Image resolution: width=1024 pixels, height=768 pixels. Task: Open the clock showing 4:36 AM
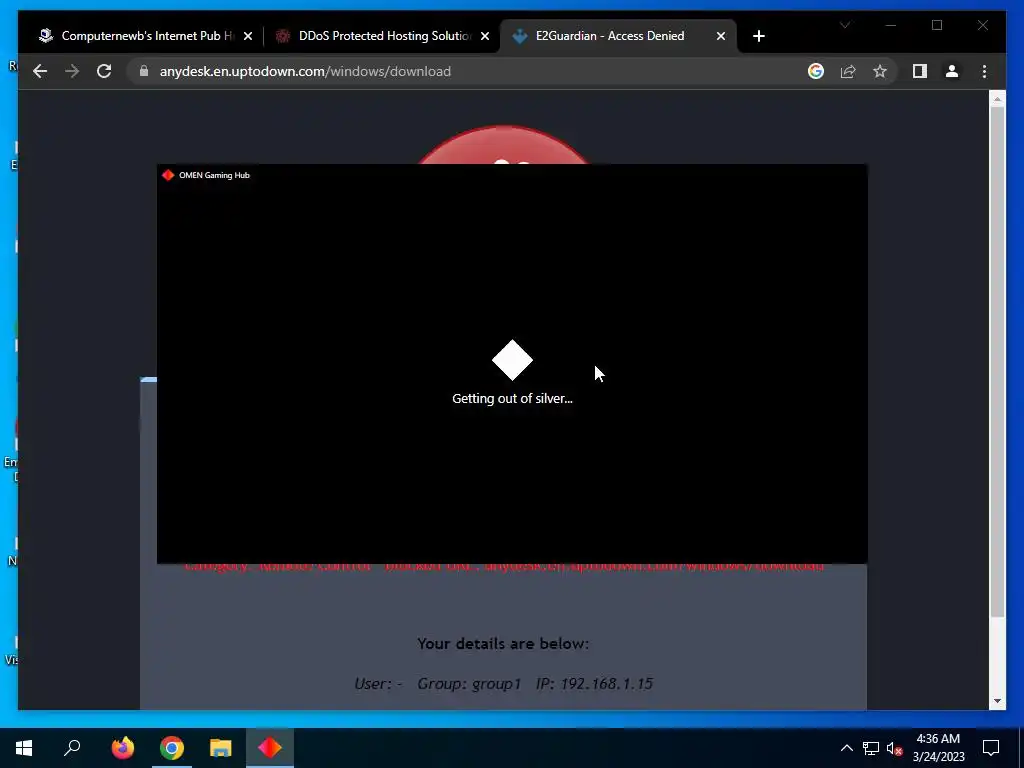pyautogui.click(x=938, y=748)
